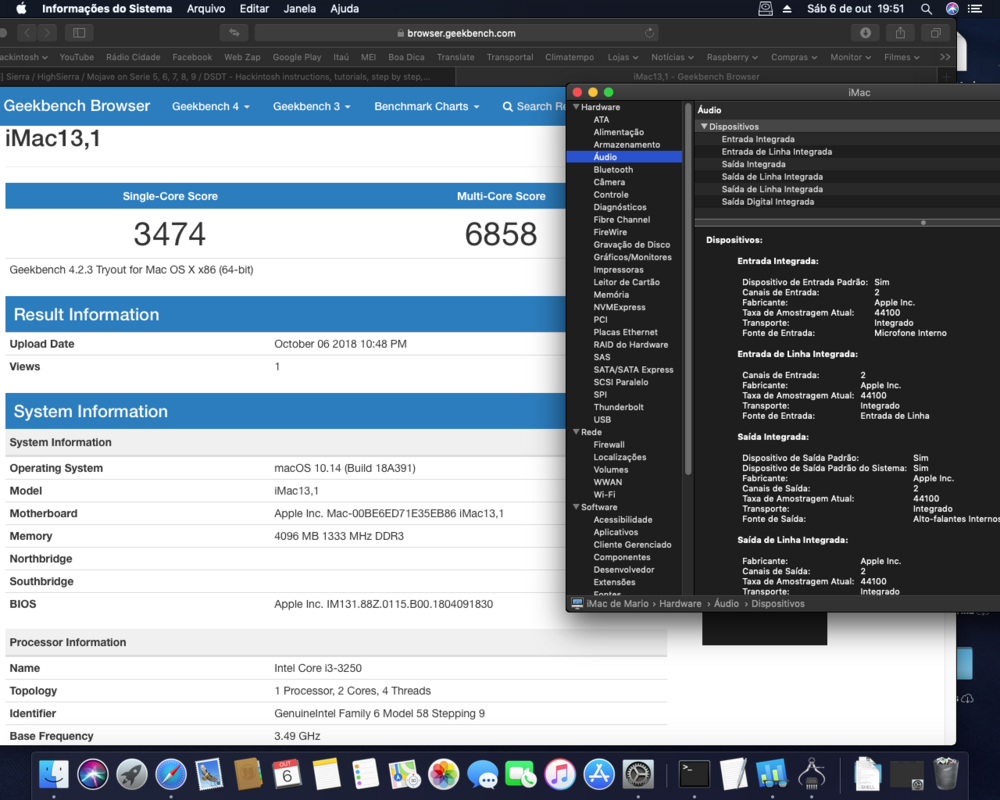Open Benchmark Charts dropdown

click(x=426, y=106)
